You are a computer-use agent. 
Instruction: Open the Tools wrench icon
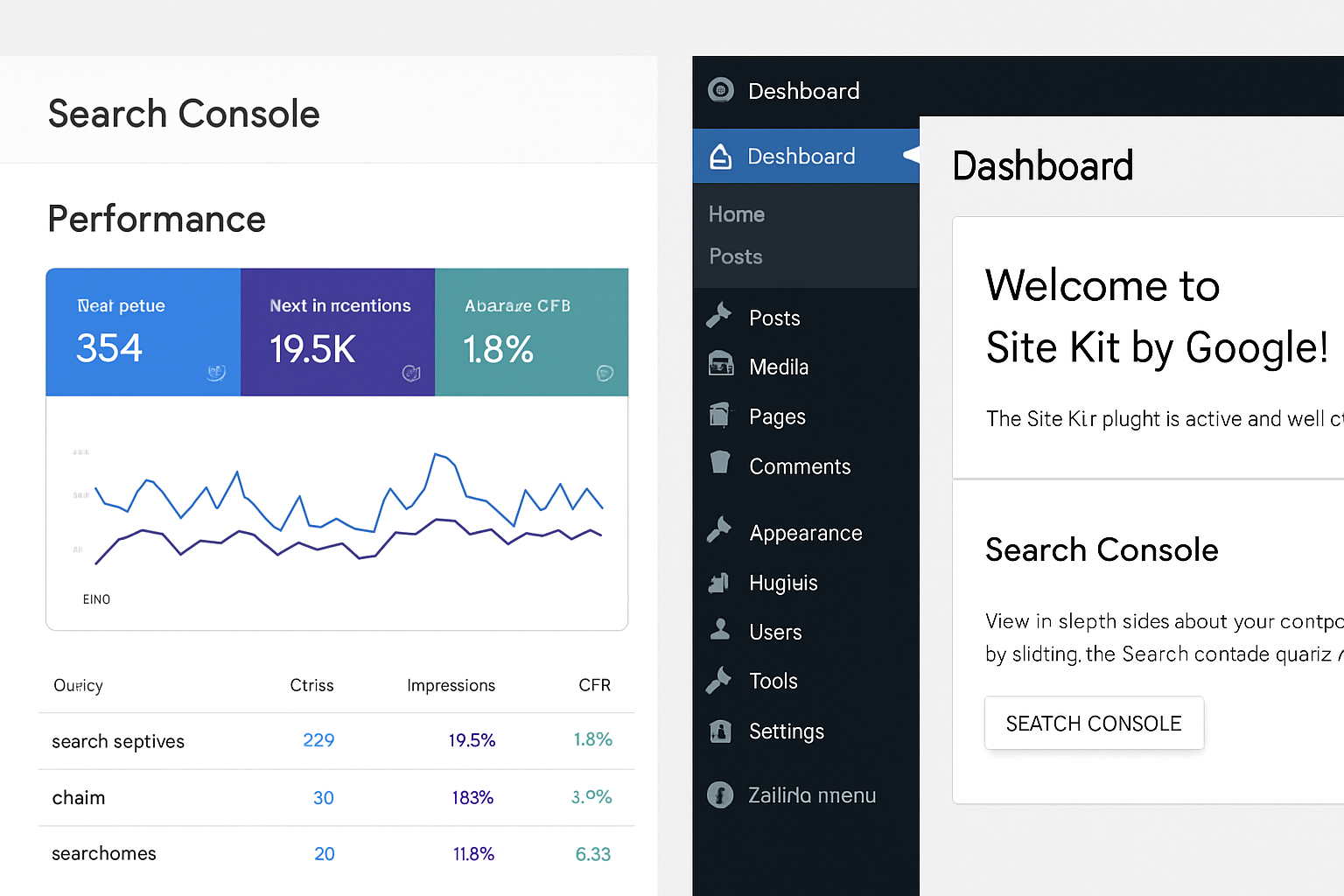click(719, 680)
